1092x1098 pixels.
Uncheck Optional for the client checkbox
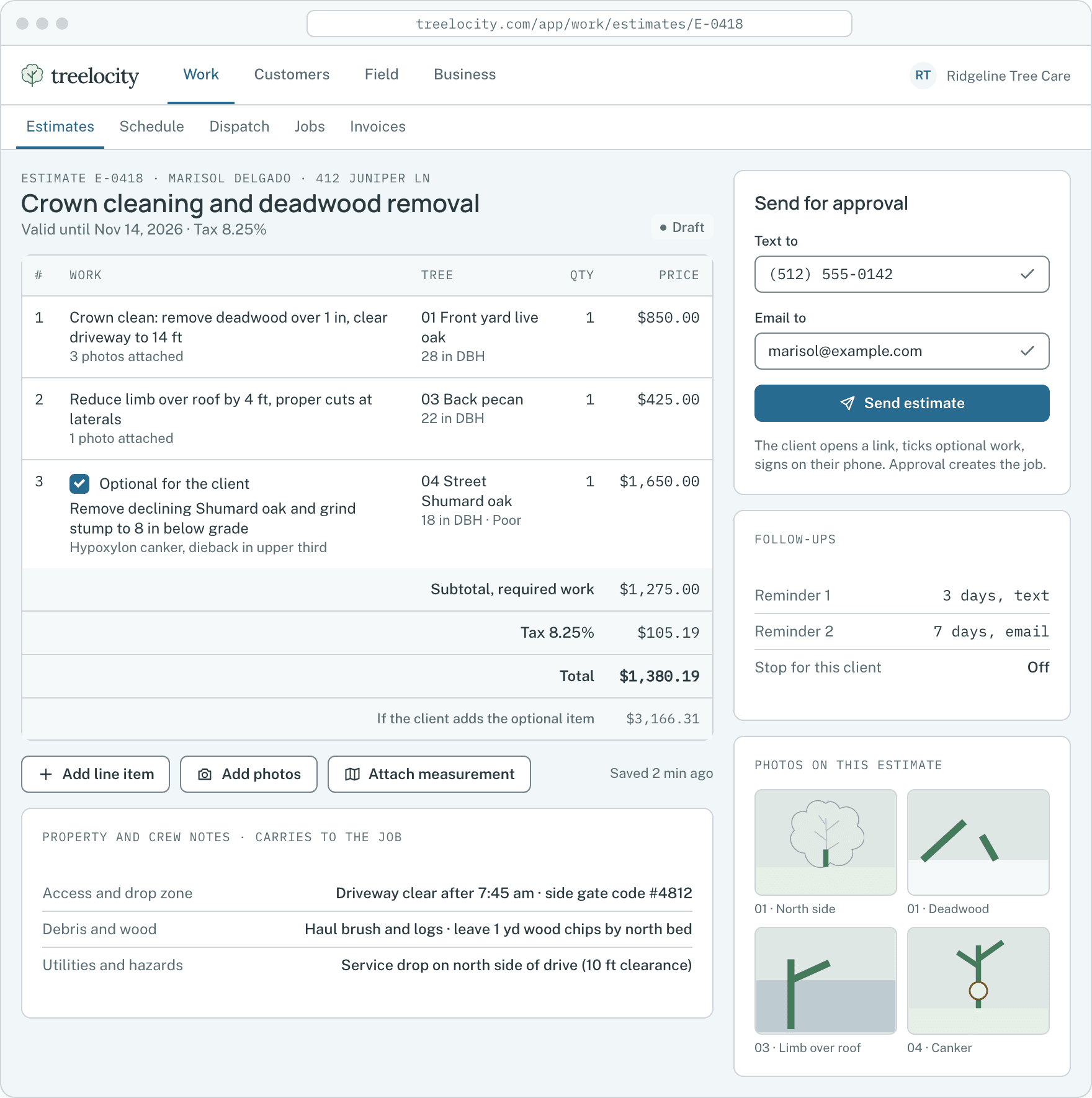tap(79, 484)
